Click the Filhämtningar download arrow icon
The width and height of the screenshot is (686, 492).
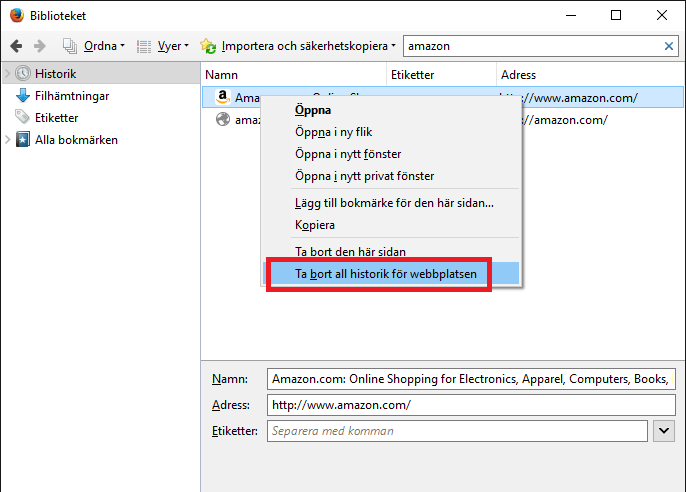(23, 95)
